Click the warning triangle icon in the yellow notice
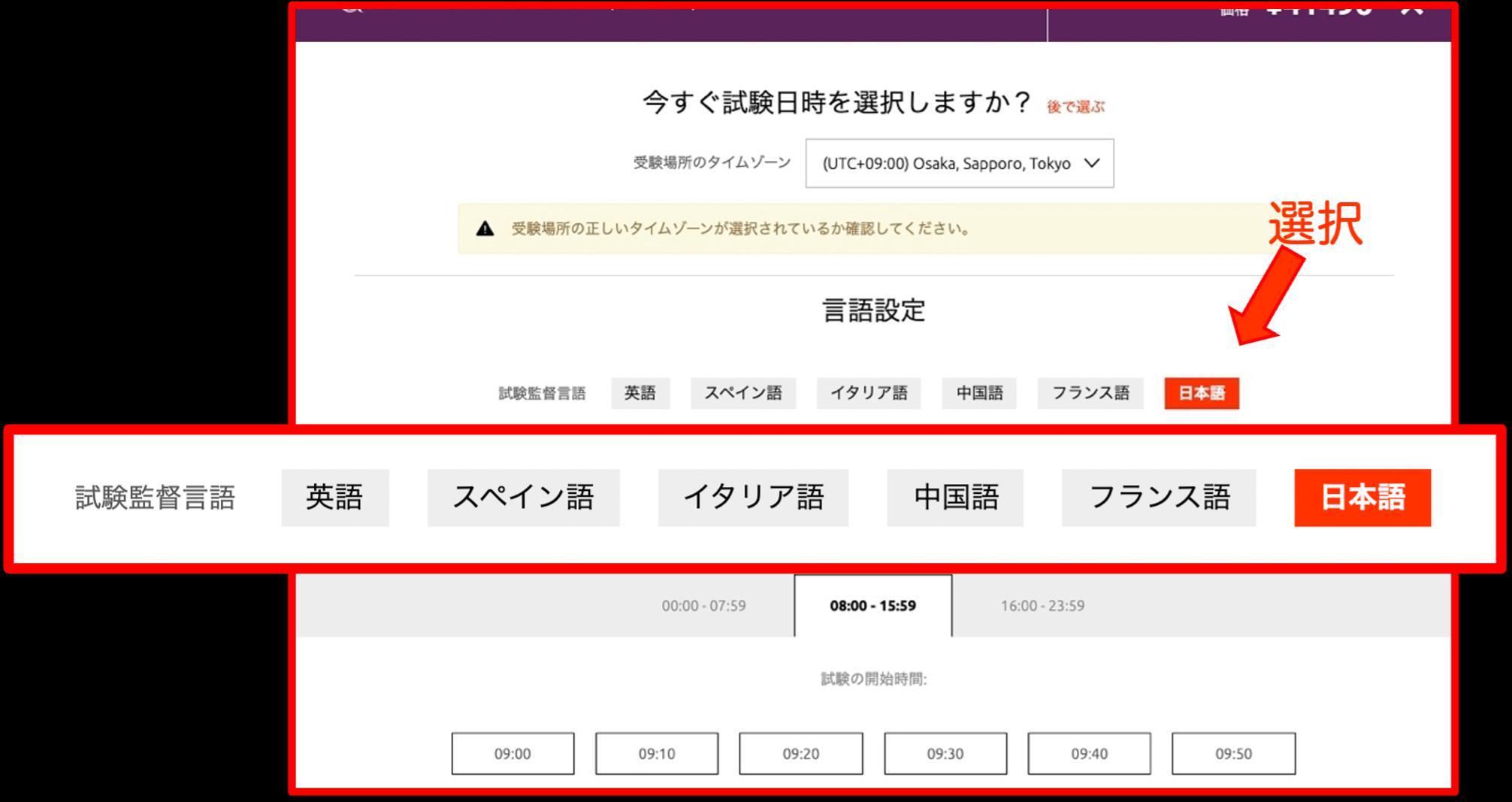The height and width of the screenshot is (802, 1512). (485, 228)
